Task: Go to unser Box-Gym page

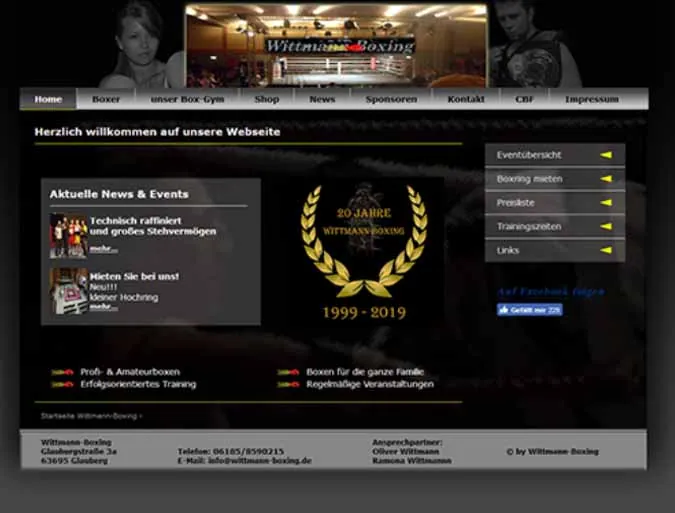Action: pyautogui.click(x=187, y=99)
